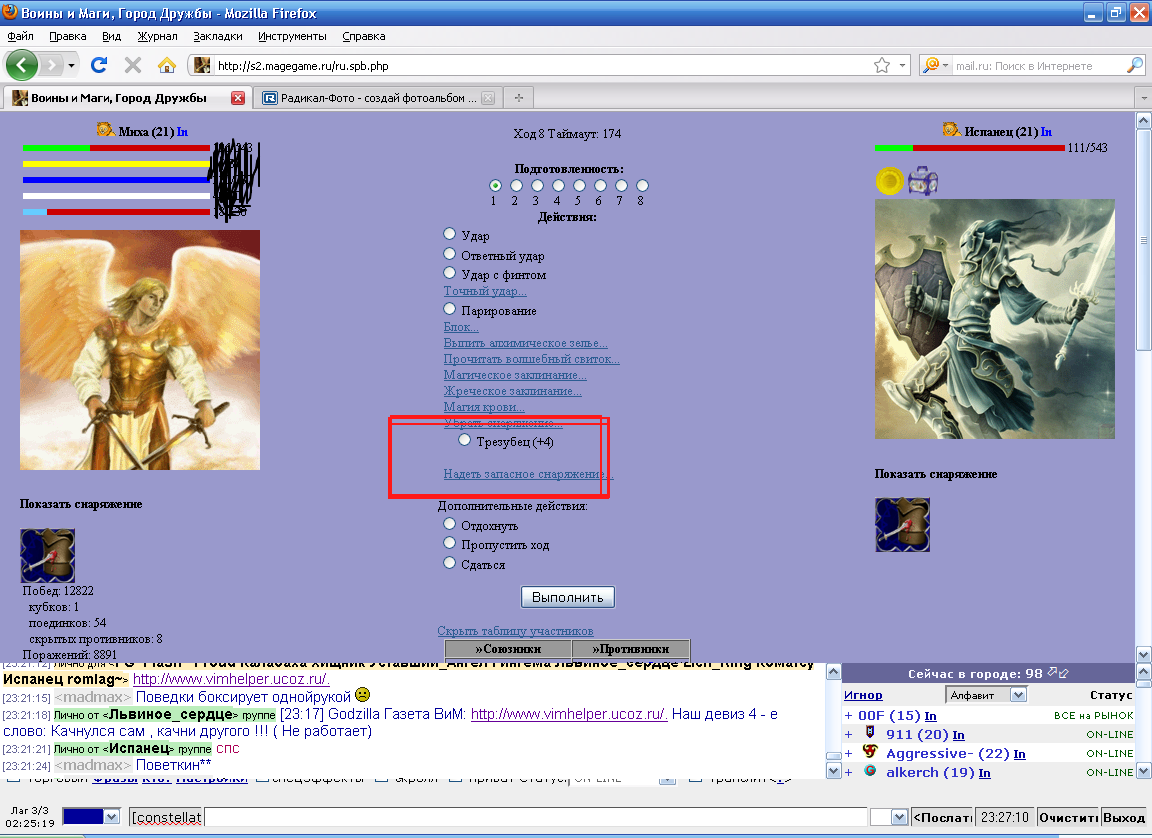Viewport: 1152px width, 838px height.
Task: Click the info 'In' link next to Миха
Action: tap(182, 132)
